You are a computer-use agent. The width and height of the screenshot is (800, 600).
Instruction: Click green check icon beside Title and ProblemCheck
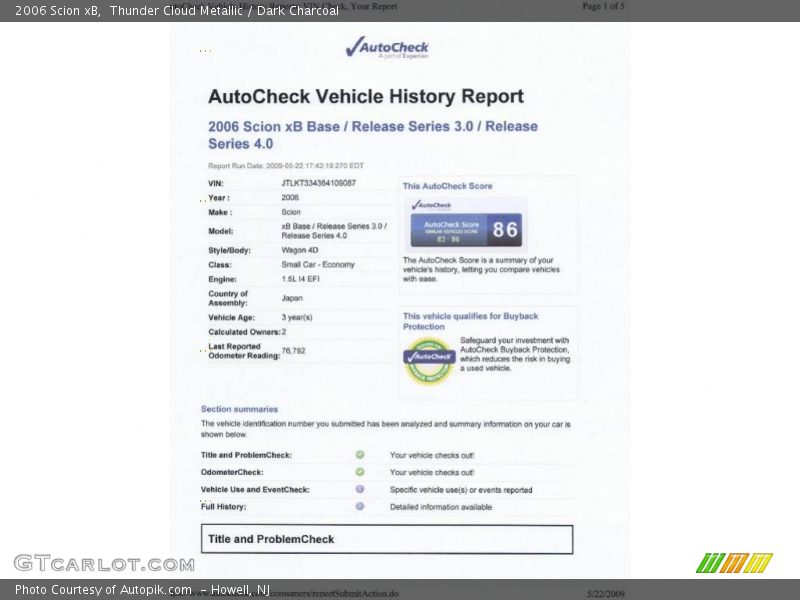click(360, 455)
